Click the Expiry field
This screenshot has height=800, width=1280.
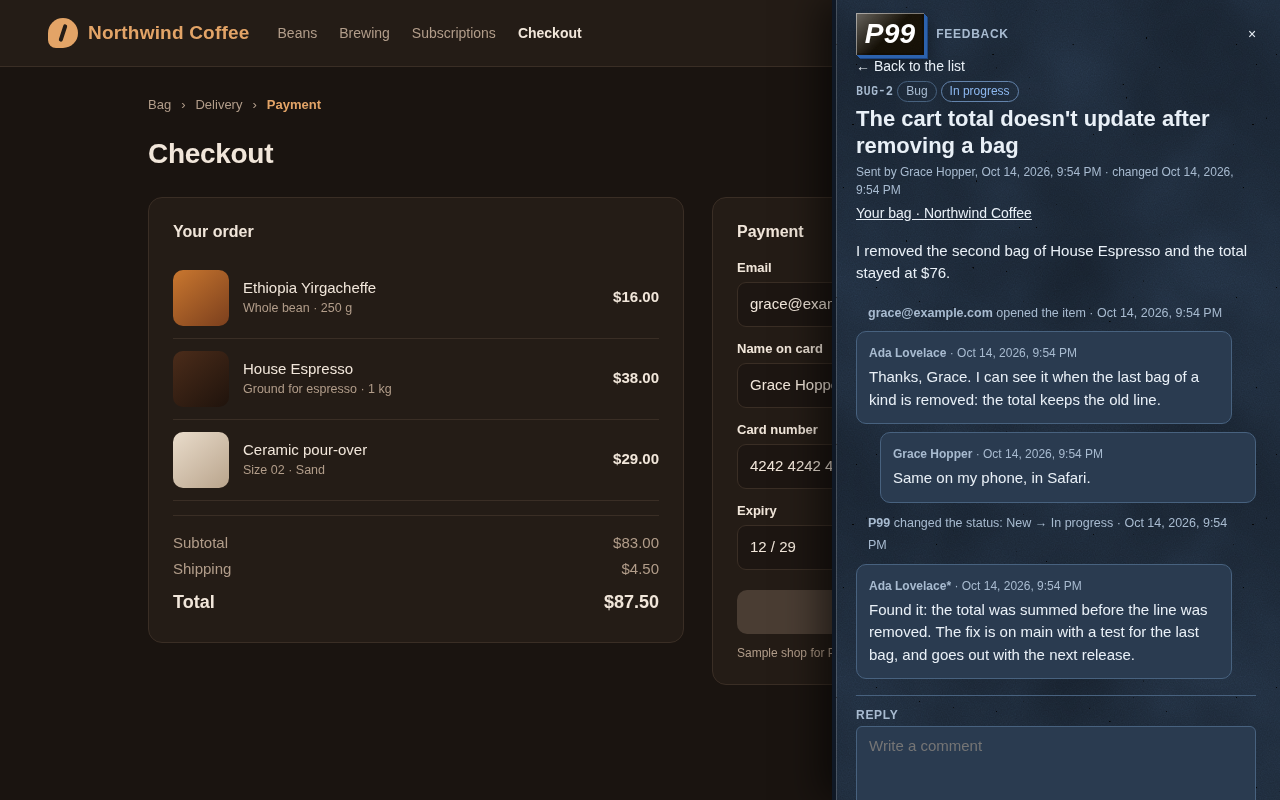785,547
